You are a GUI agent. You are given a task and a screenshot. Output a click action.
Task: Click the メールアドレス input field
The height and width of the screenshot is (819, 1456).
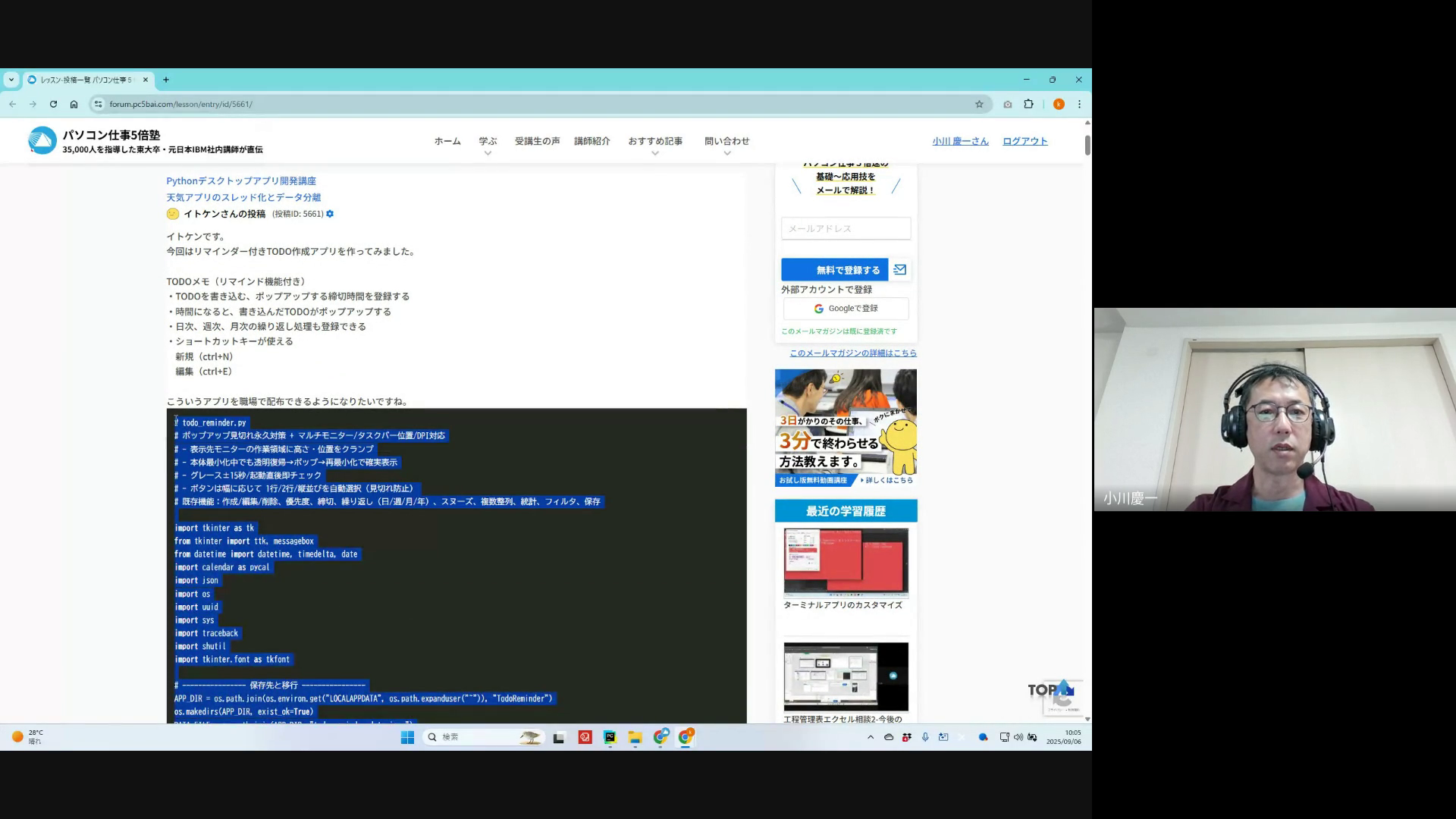tap(846, 228)
